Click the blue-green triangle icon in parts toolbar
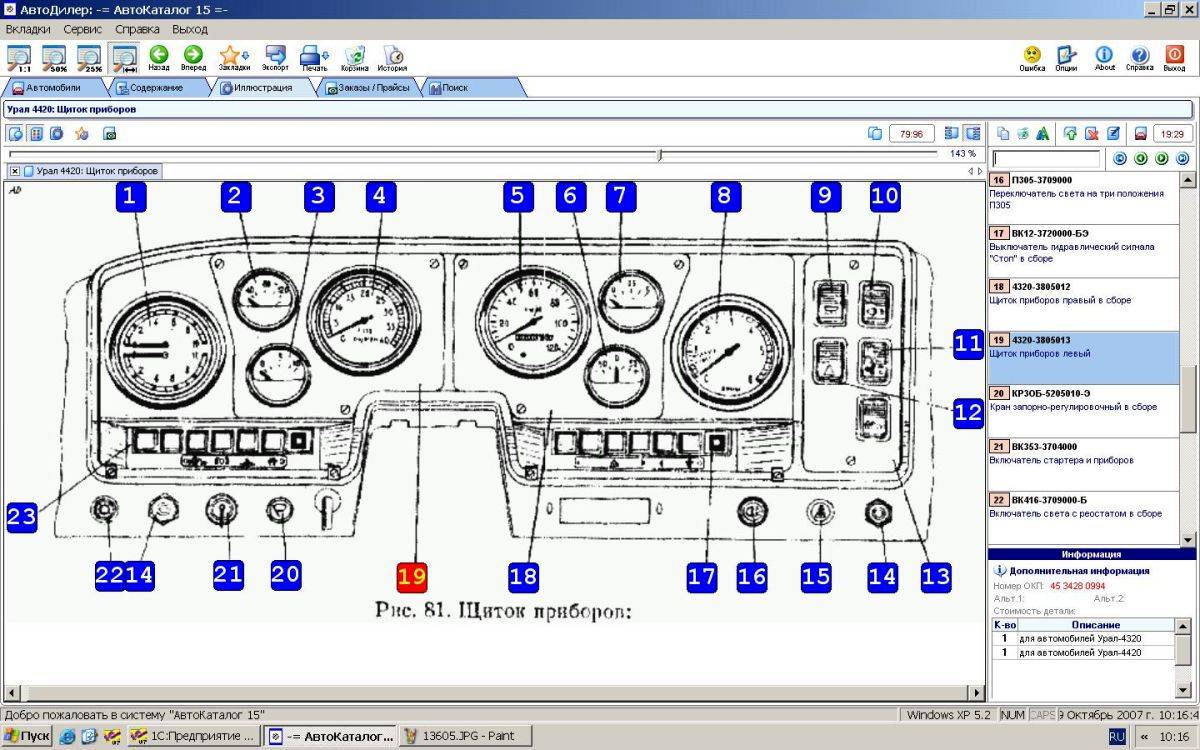 tap(1043, 133)
